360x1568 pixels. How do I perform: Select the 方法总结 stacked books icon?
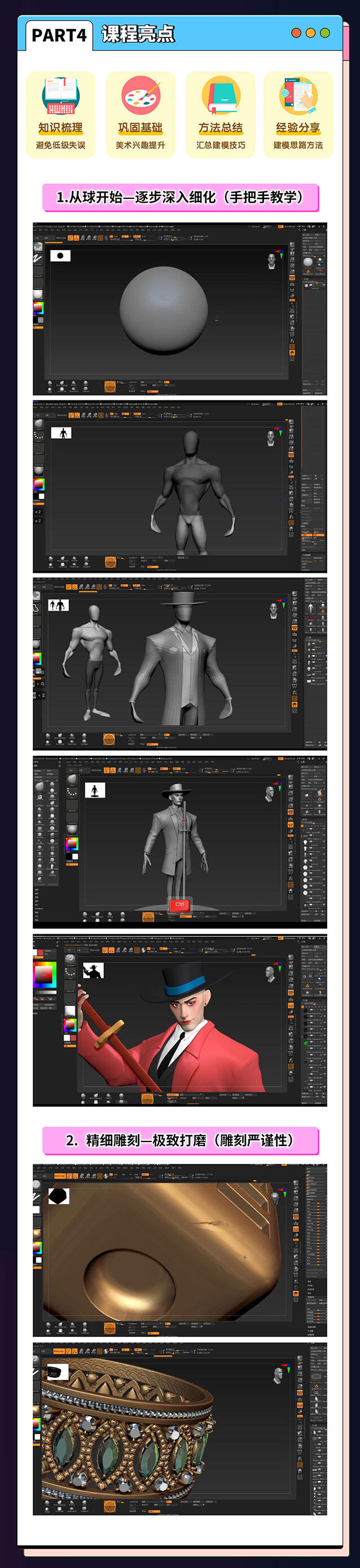click(x=221, y=95)
